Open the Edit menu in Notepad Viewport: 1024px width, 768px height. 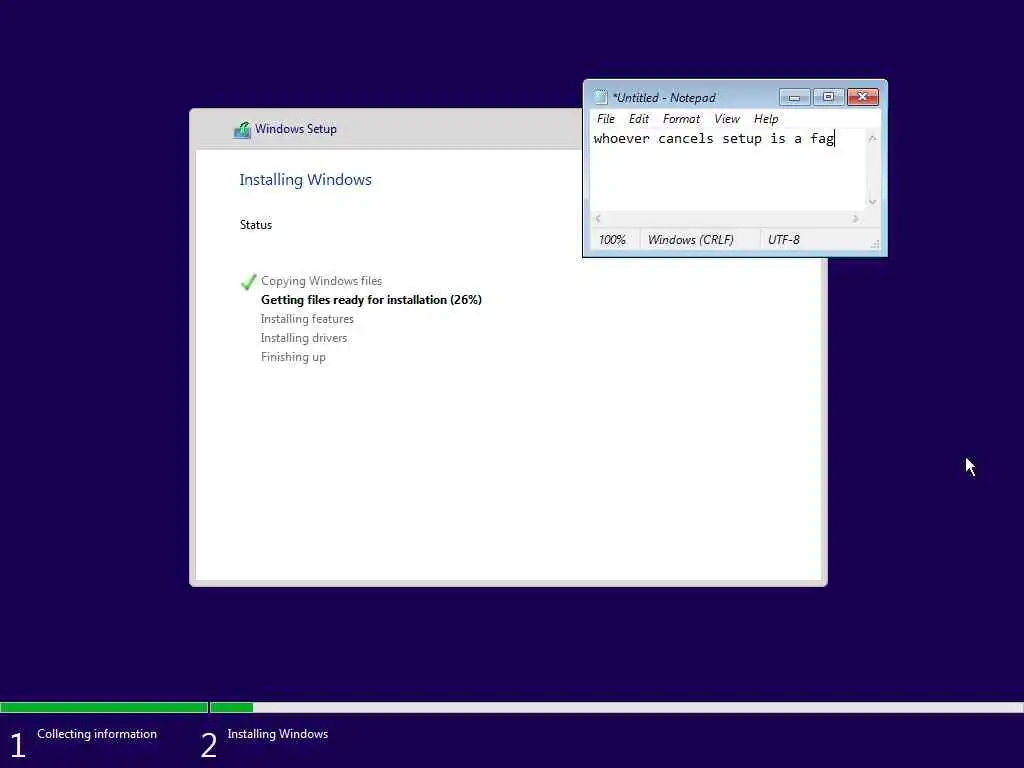coord(638,119)
